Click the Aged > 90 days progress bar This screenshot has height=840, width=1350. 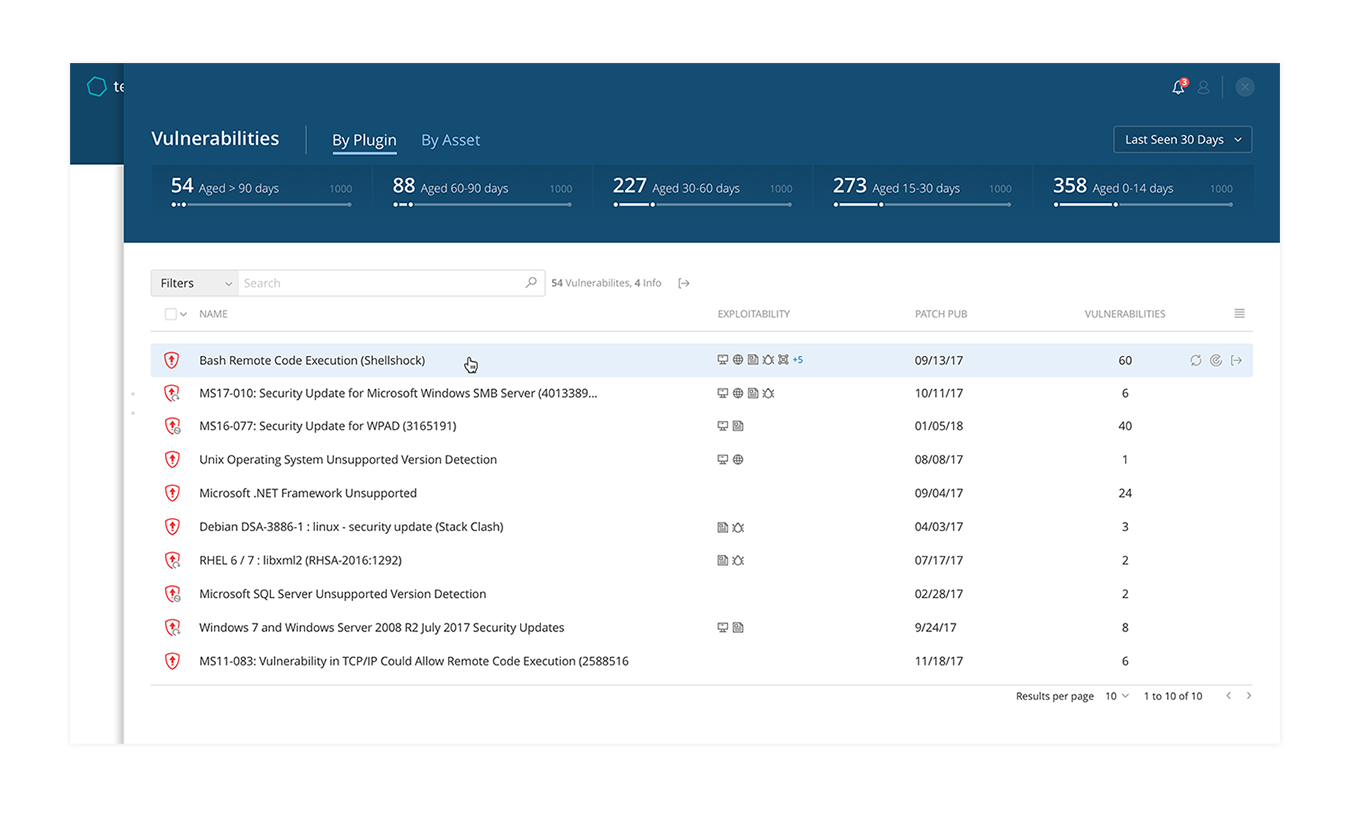[x=261, y=205]
